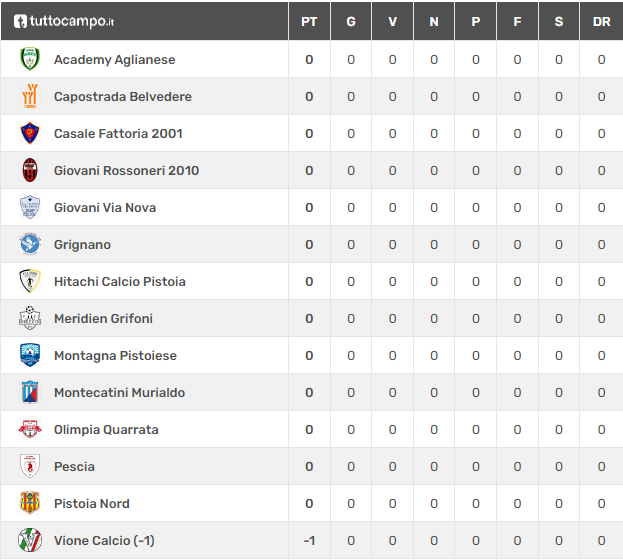Viewport: 623px width, 560px height.
Task: Click the Academy Aglianese team crest
Action: coord(30,59)
